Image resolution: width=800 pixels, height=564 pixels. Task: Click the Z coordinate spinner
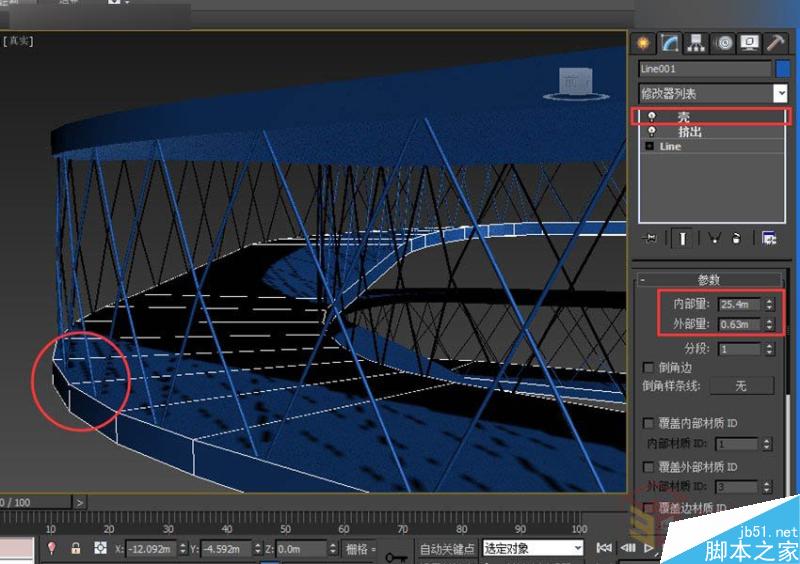coord(333,549)
